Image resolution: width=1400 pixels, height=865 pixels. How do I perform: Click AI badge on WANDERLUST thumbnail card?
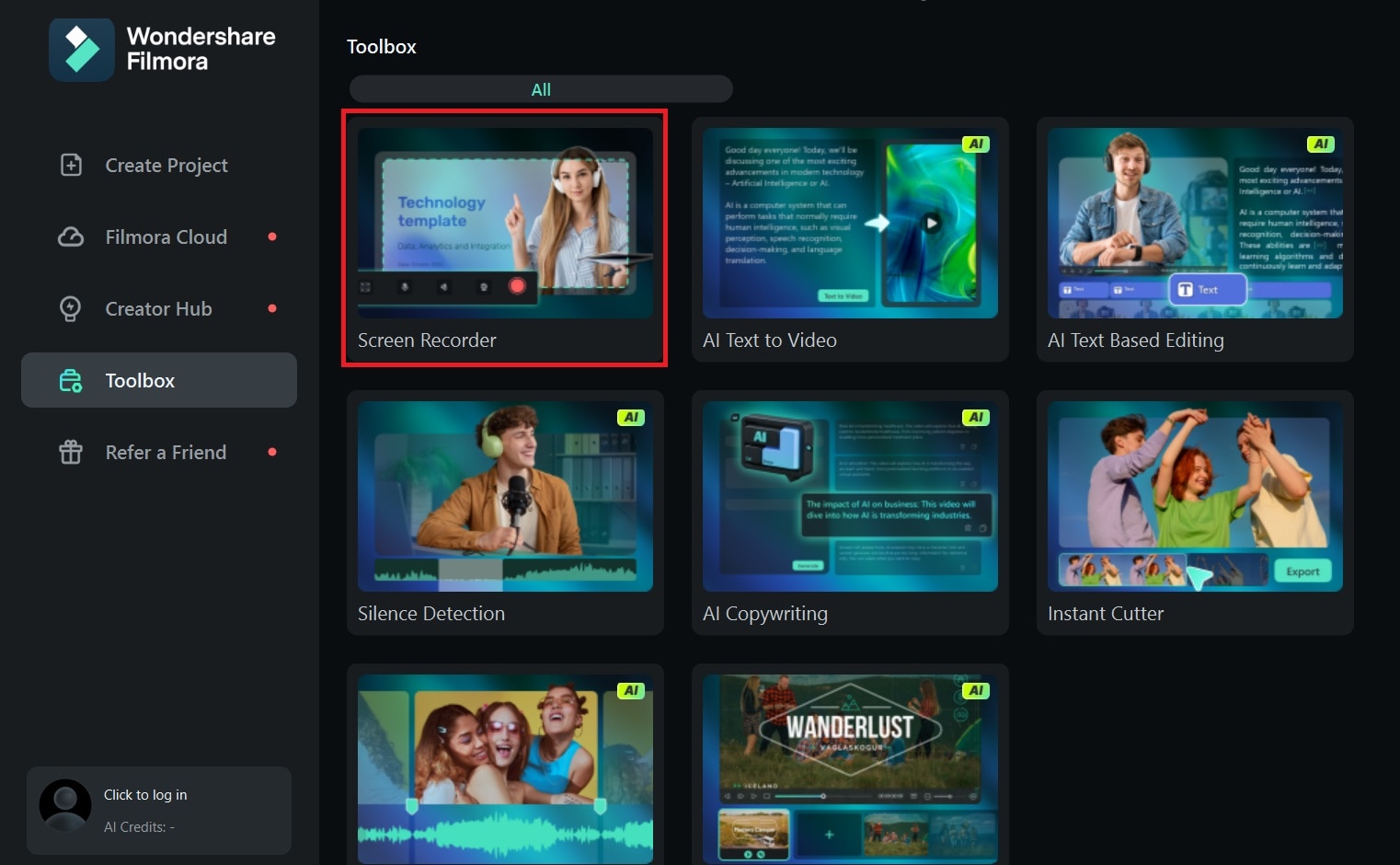point(975,691)
